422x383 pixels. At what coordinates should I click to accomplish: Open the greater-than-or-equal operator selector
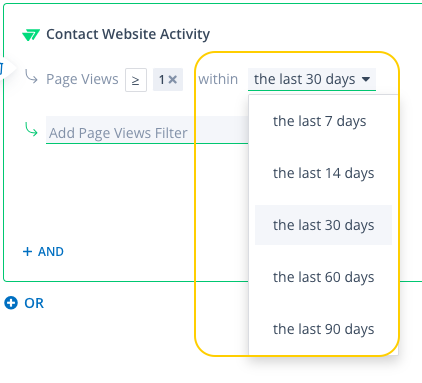[136, 80]
